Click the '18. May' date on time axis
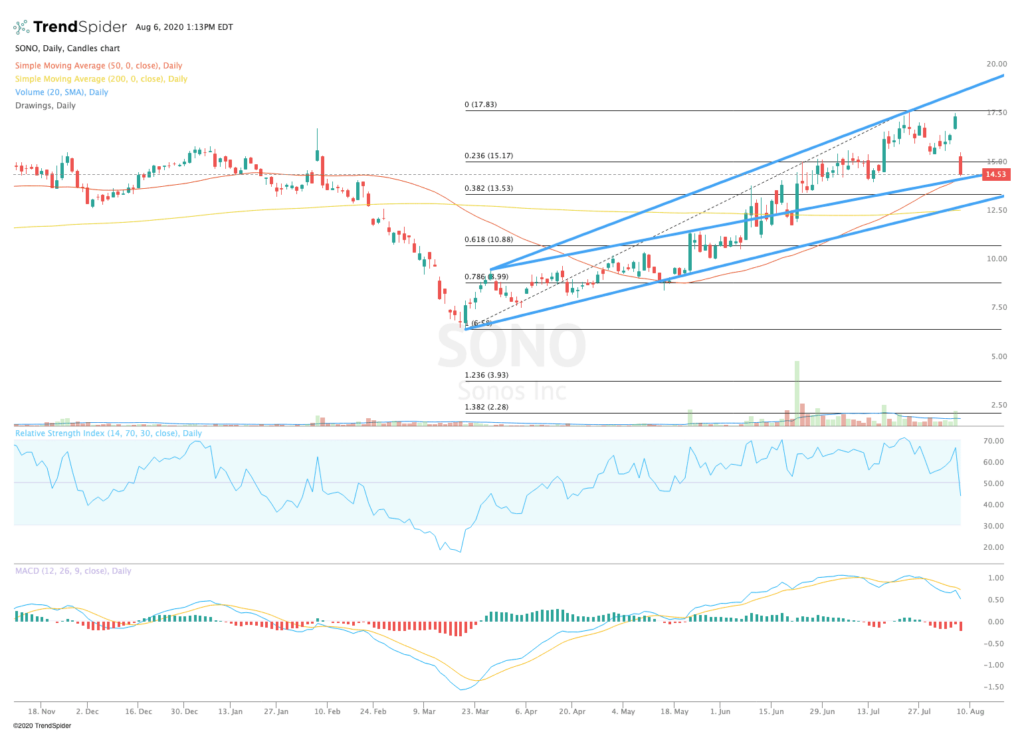Screen dimensions: 1024x732 [x=674, y=711]
